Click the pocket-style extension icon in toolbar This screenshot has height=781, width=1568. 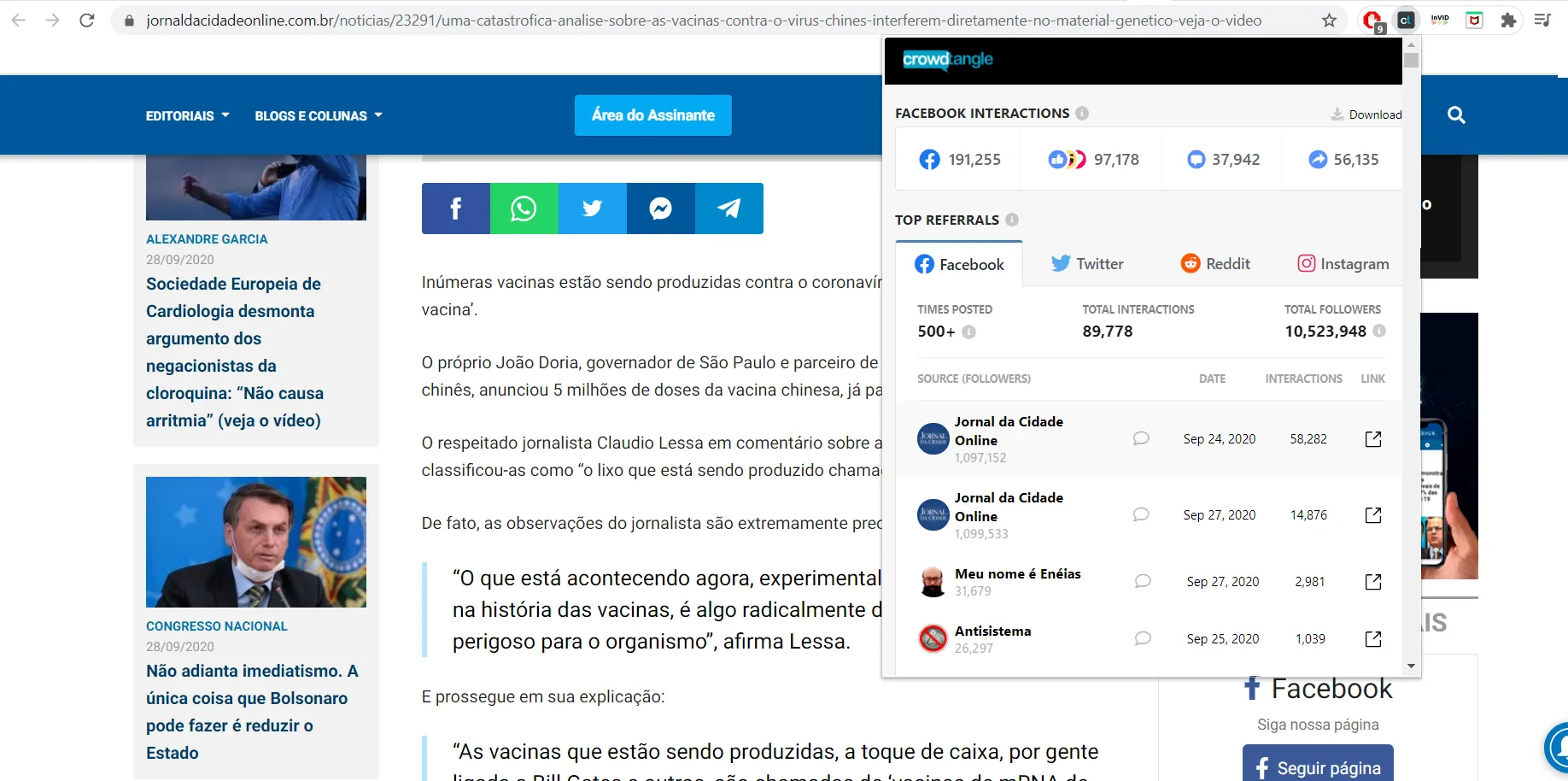1474,20
